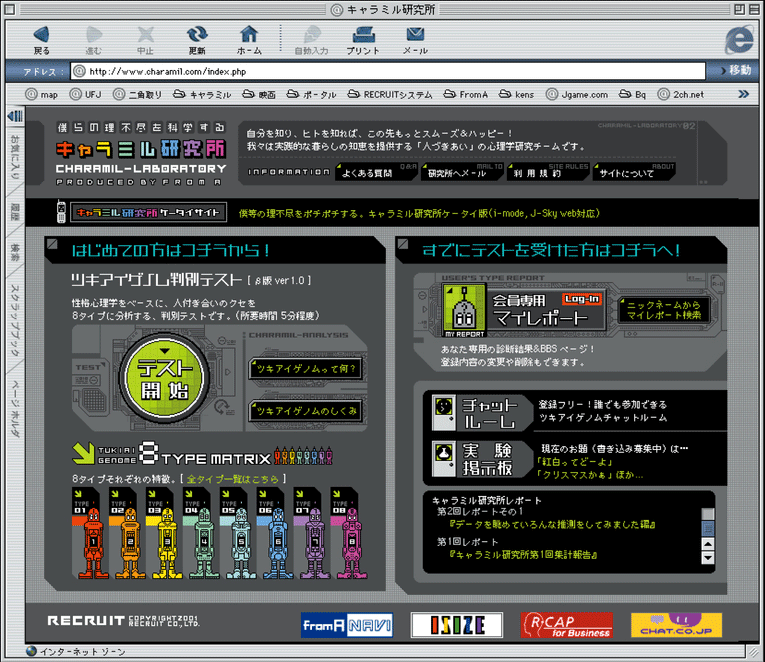Image resolution: width=765 pixels, height=662 pixels.
Task: Click the Print toolbar icon
Action: coord(363,37)
